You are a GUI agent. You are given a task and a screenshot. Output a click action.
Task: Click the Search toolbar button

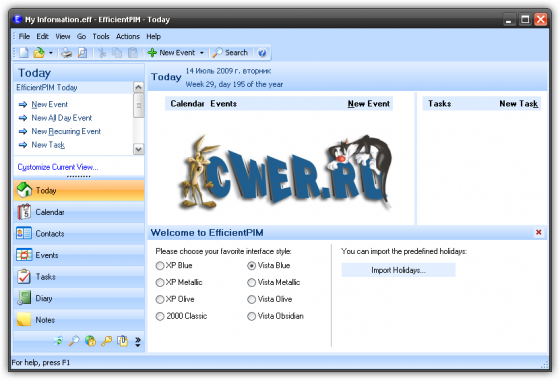click(230, 53)
